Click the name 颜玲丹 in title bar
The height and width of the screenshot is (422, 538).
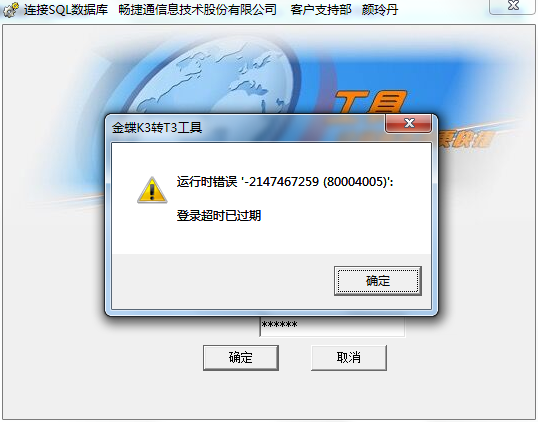[x=380, y=10]
